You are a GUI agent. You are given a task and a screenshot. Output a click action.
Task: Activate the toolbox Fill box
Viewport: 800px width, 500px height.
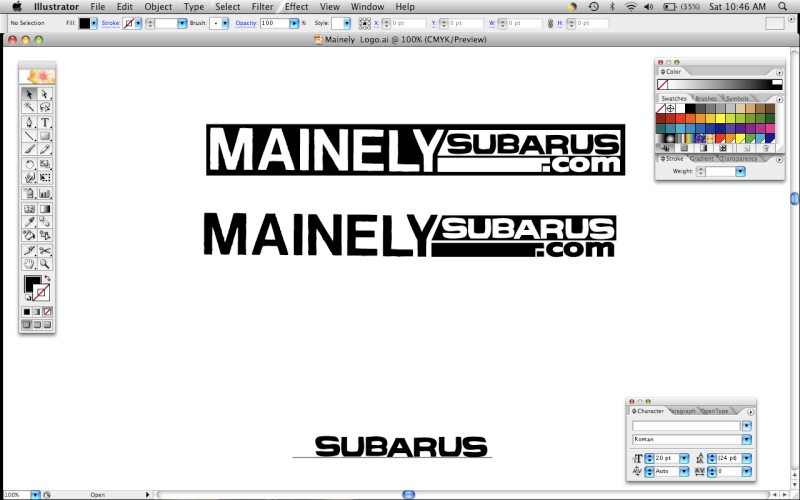[x=30, y=282]
